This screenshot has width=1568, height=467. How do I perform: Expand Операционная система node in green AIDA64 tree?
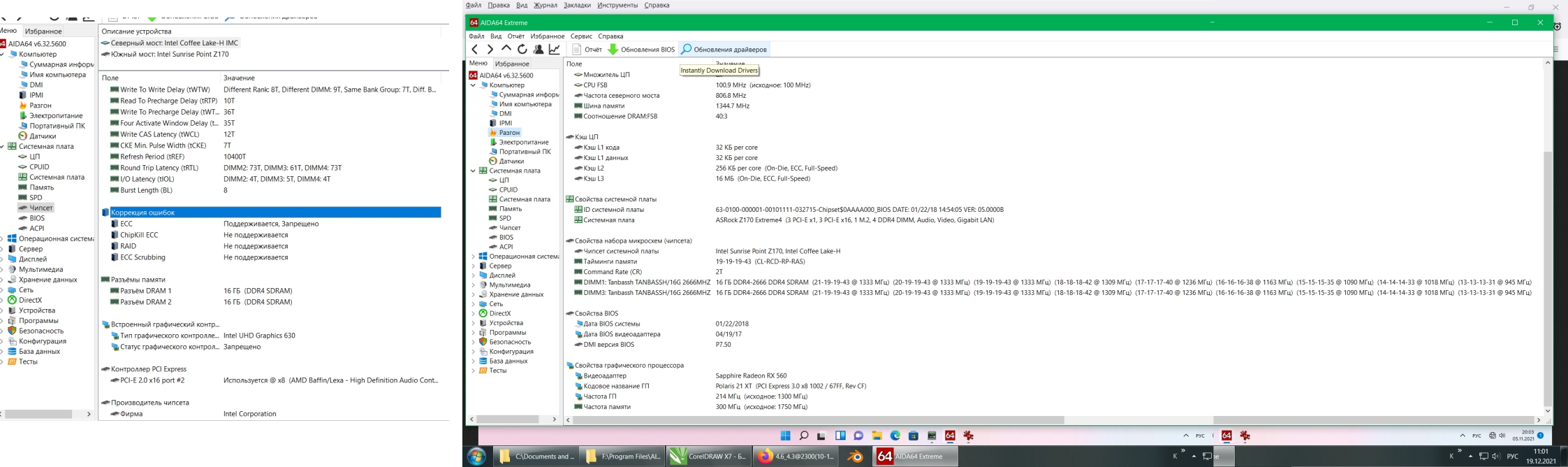click(x=473, y=257)
